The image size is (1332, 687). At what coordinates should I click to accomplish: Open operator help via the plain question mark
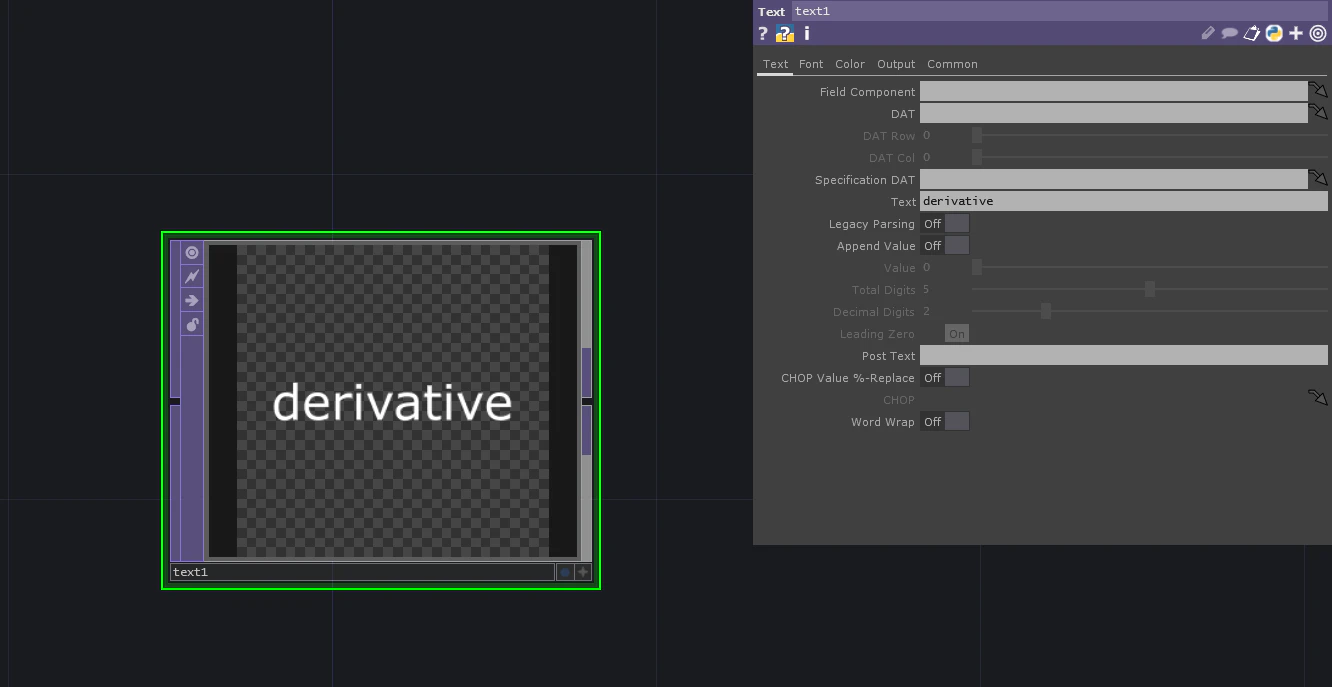763,34
